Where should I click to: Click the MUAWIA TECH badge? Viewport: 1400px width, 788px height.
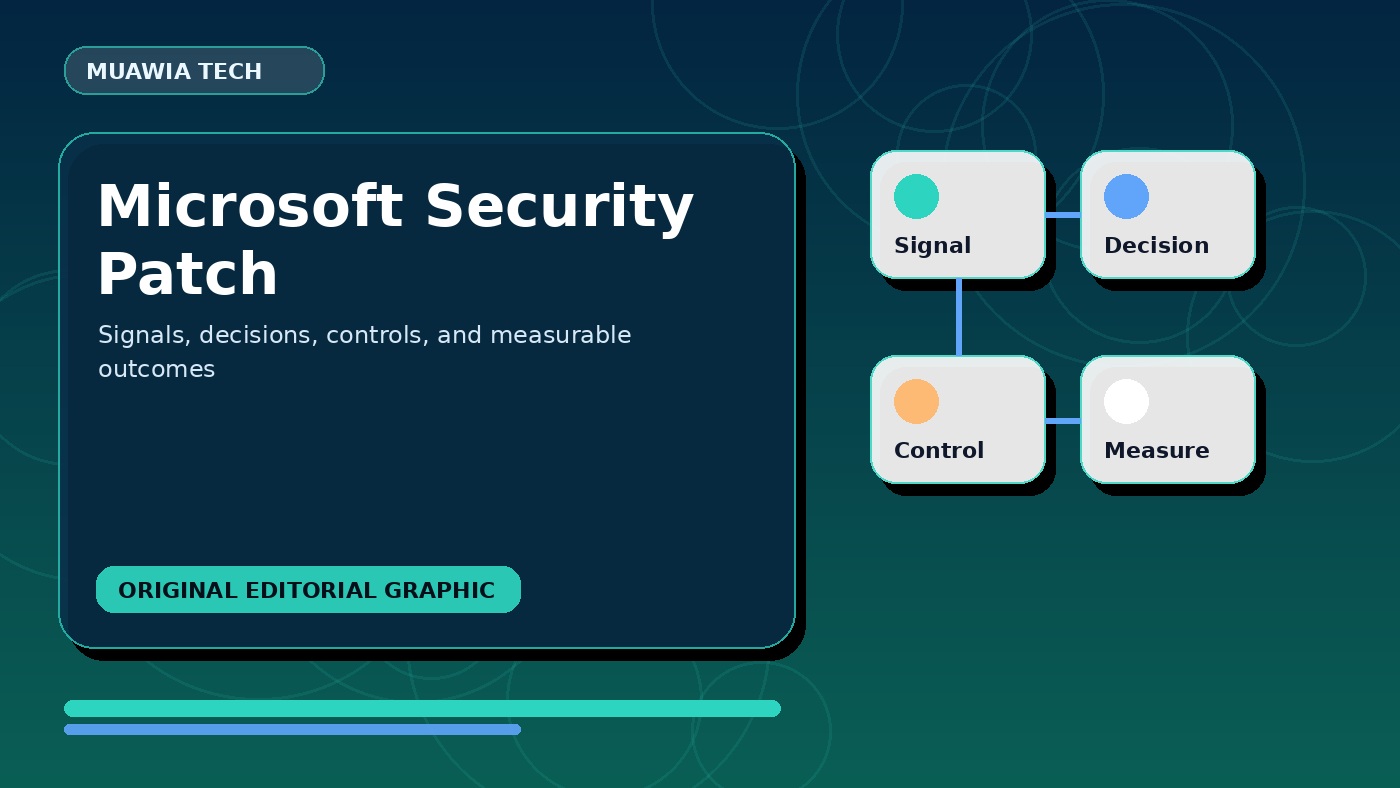pyautogui.click(x=194, y=71)
